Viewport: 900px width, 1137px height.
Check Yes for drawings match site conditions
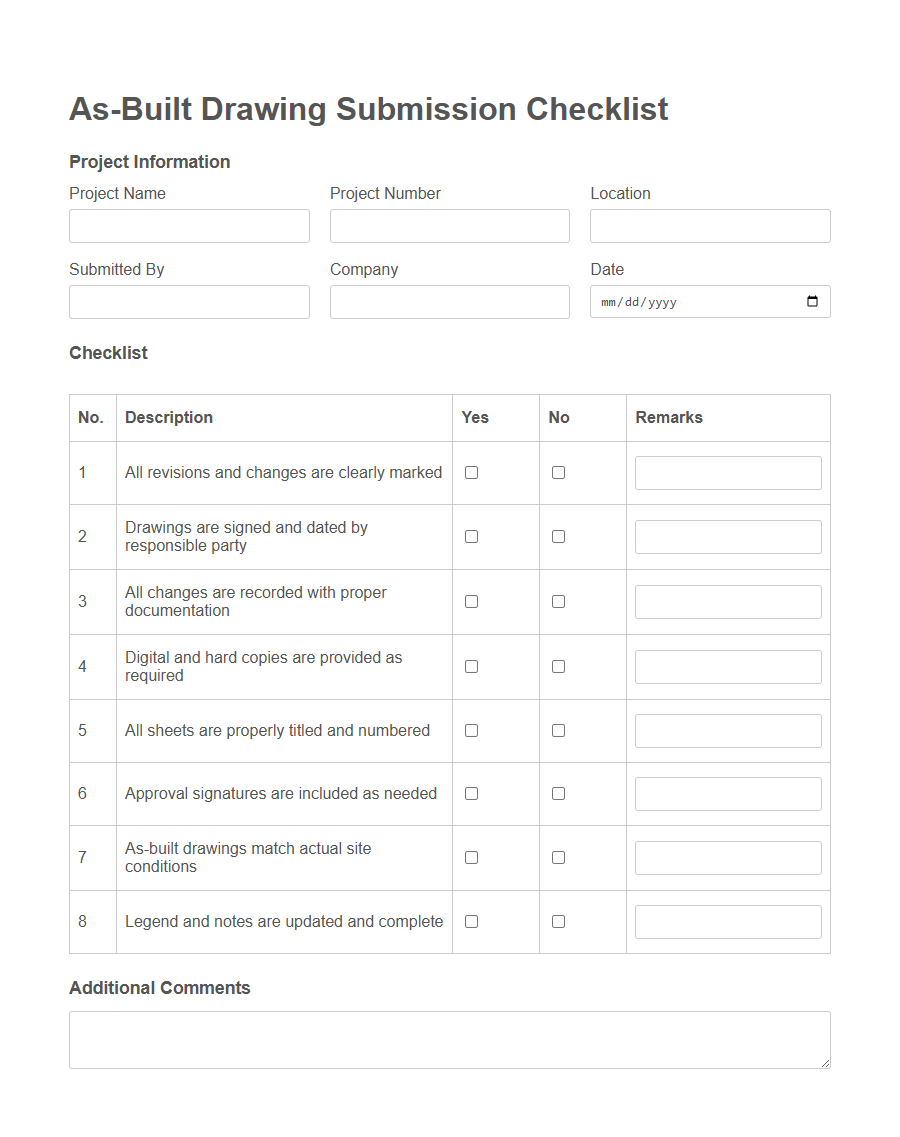point(471,857)
